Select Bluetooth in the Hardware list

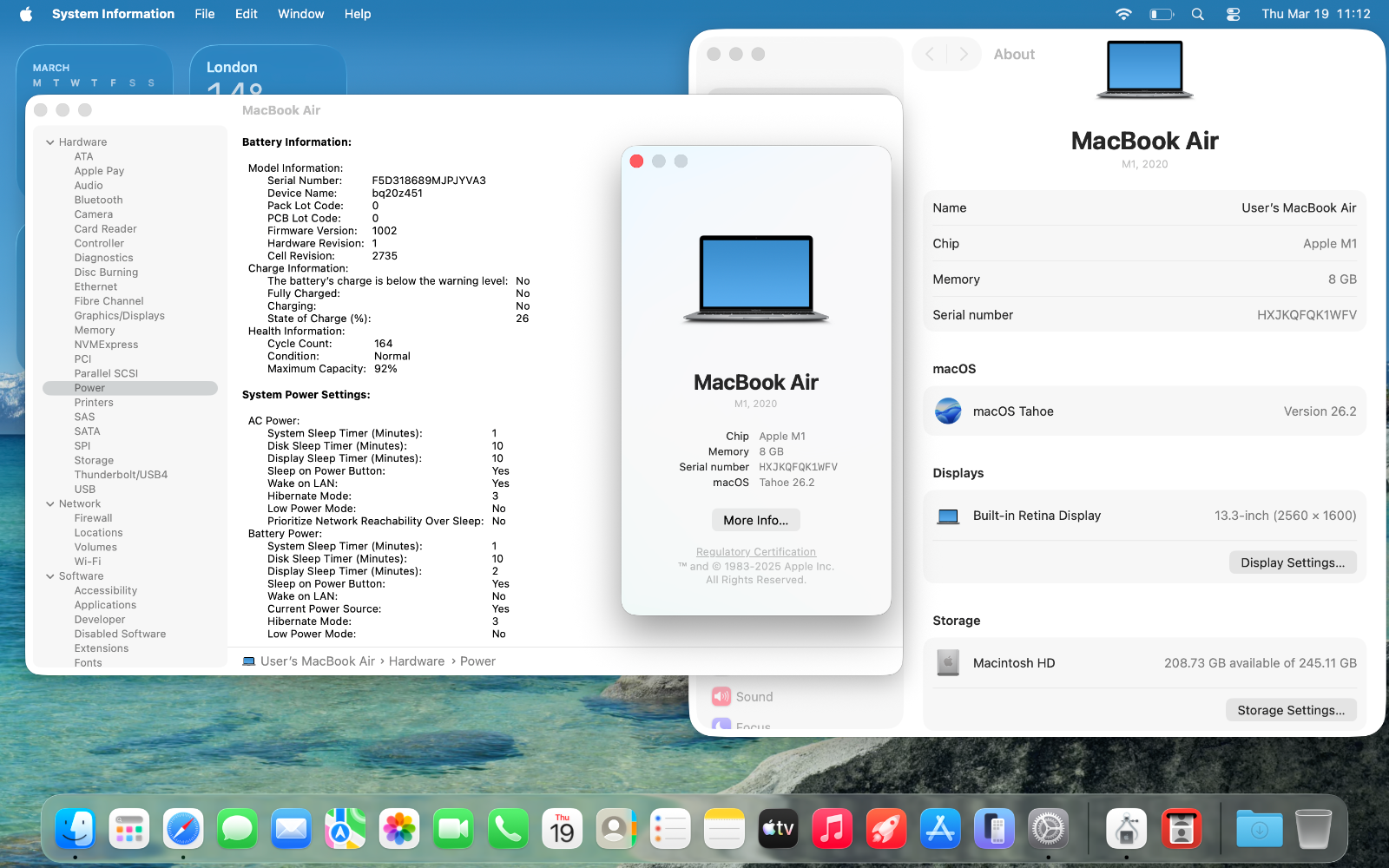pos(99,201)
